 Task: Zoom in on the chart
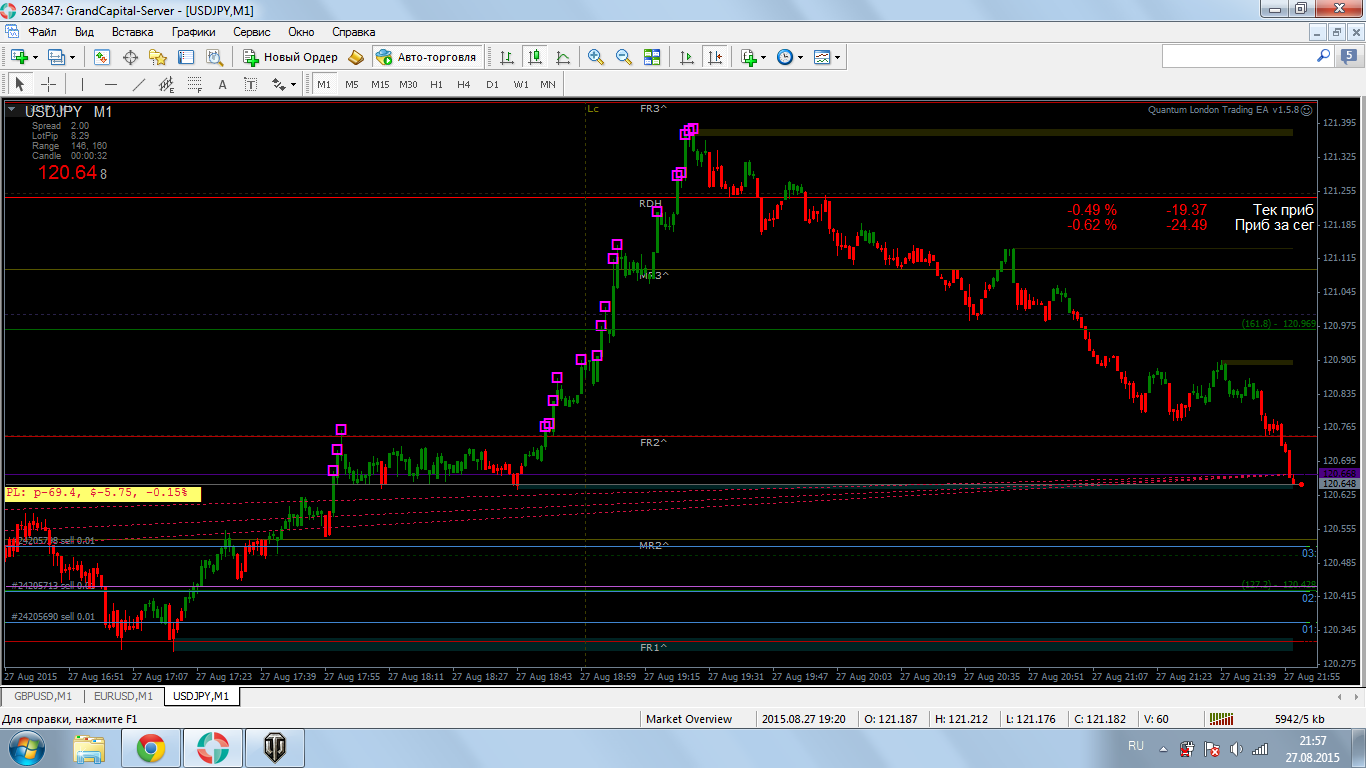pos(596,57)
